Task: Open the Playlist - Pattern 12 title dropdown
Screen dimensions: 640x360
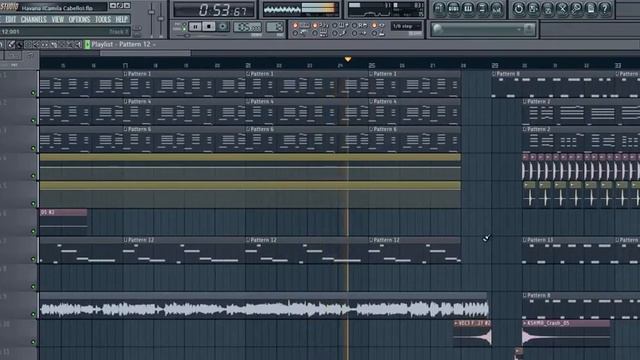Action: tap(123, 44)
